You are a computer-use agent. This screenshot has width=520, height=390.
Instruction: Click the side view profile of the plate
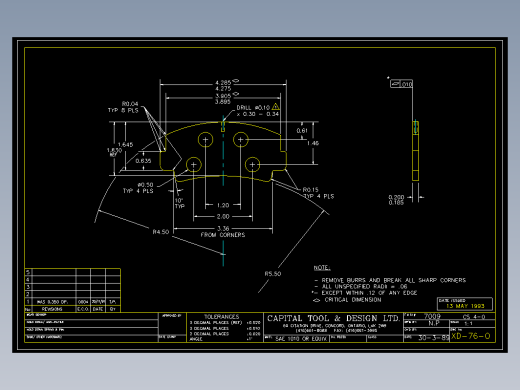[x=415, y=151]
